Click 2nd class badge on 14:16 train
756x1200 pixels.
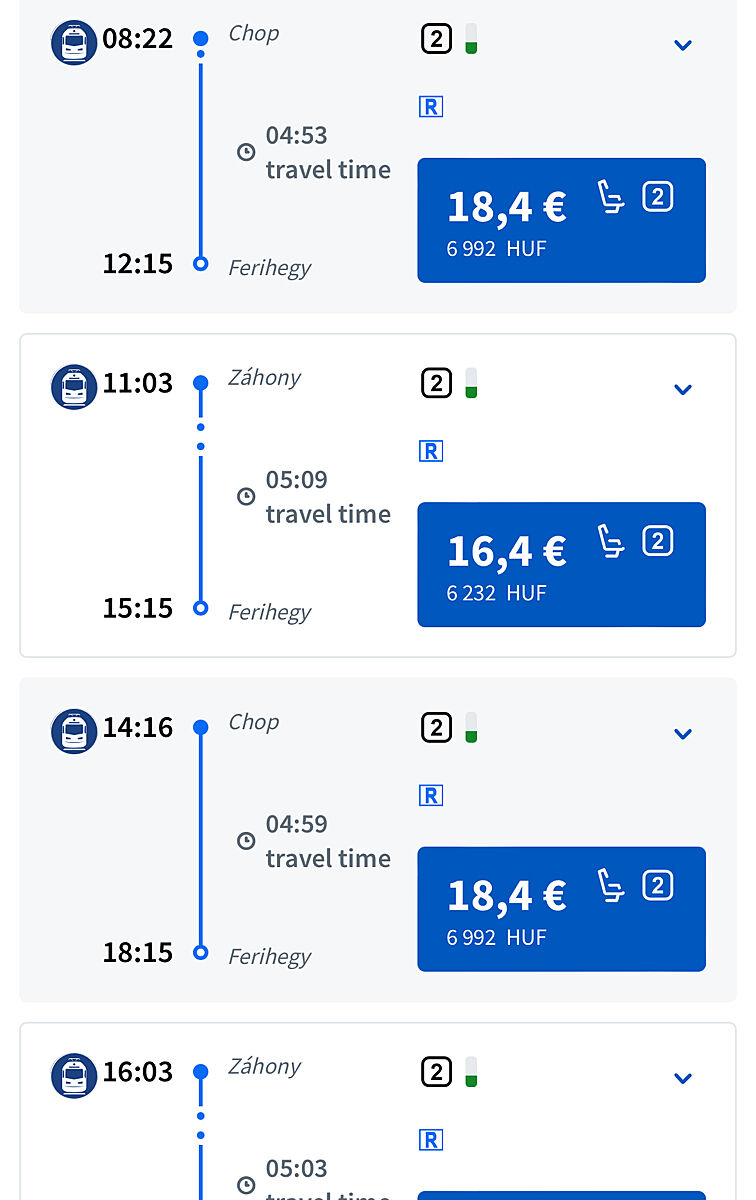[436, 728]
